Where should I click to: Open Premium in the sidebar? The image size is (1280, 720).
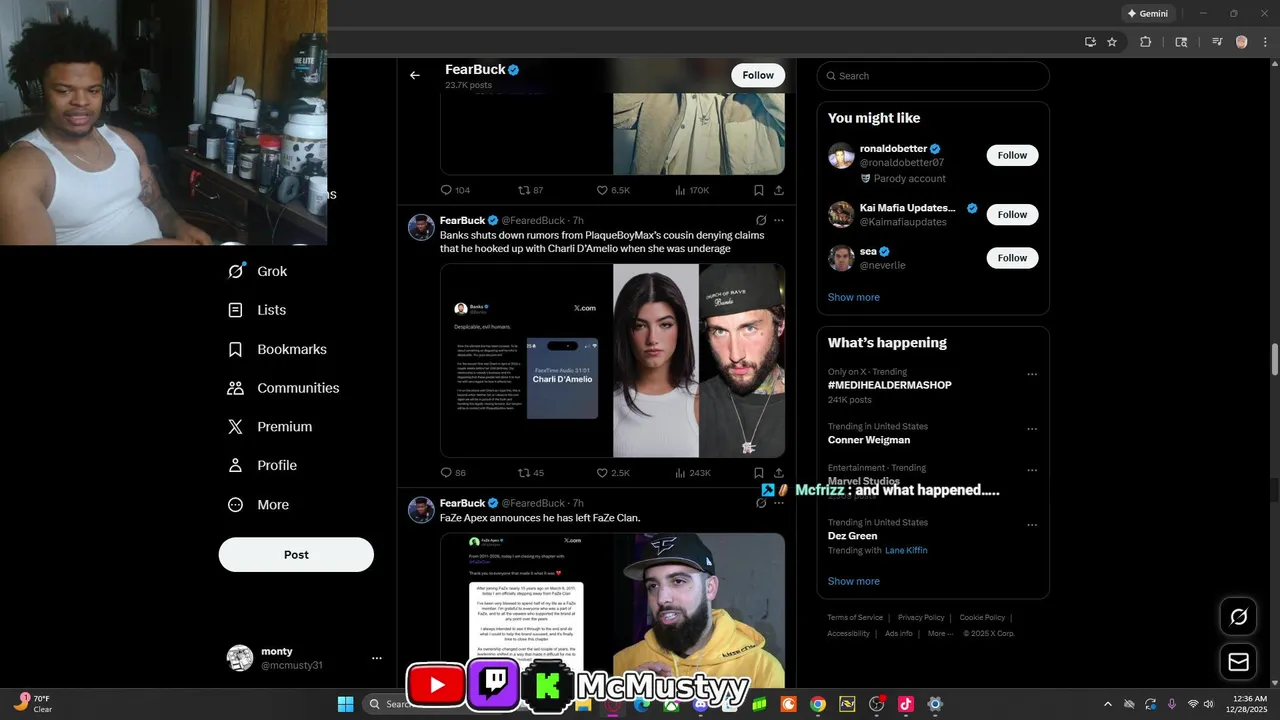point(271,426)
